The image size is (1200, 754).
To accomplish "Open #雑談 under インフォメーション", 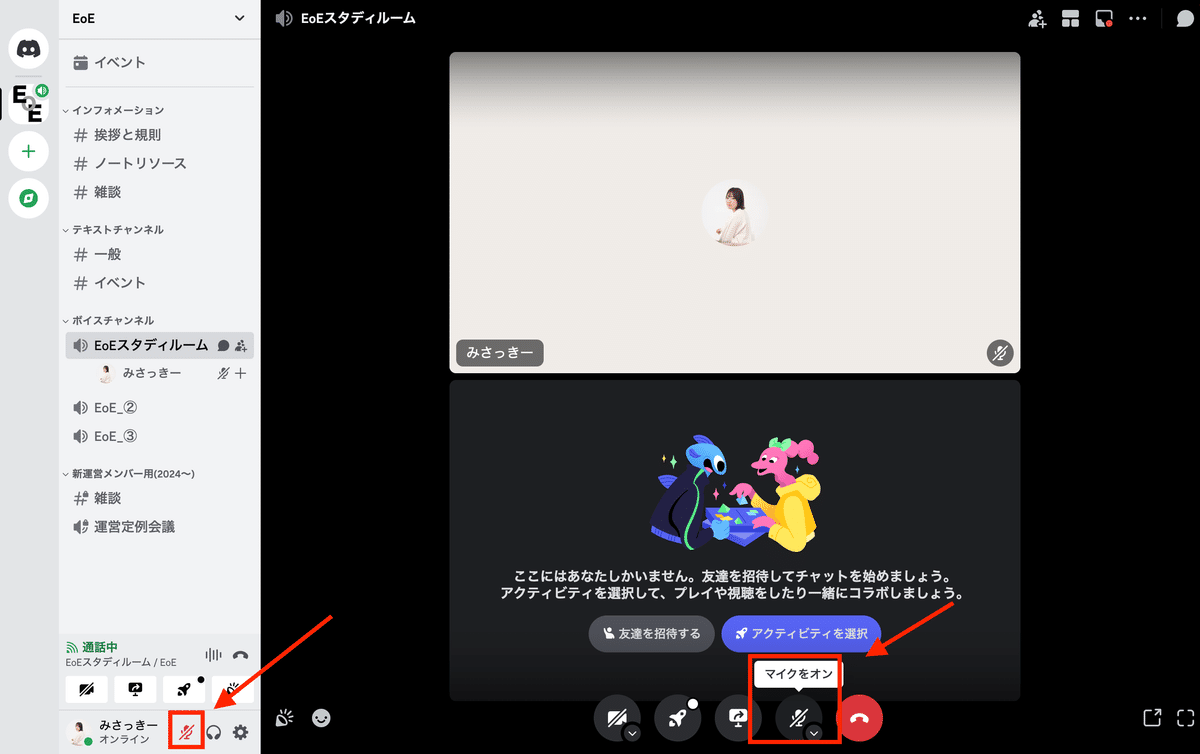I will [159, 192].
